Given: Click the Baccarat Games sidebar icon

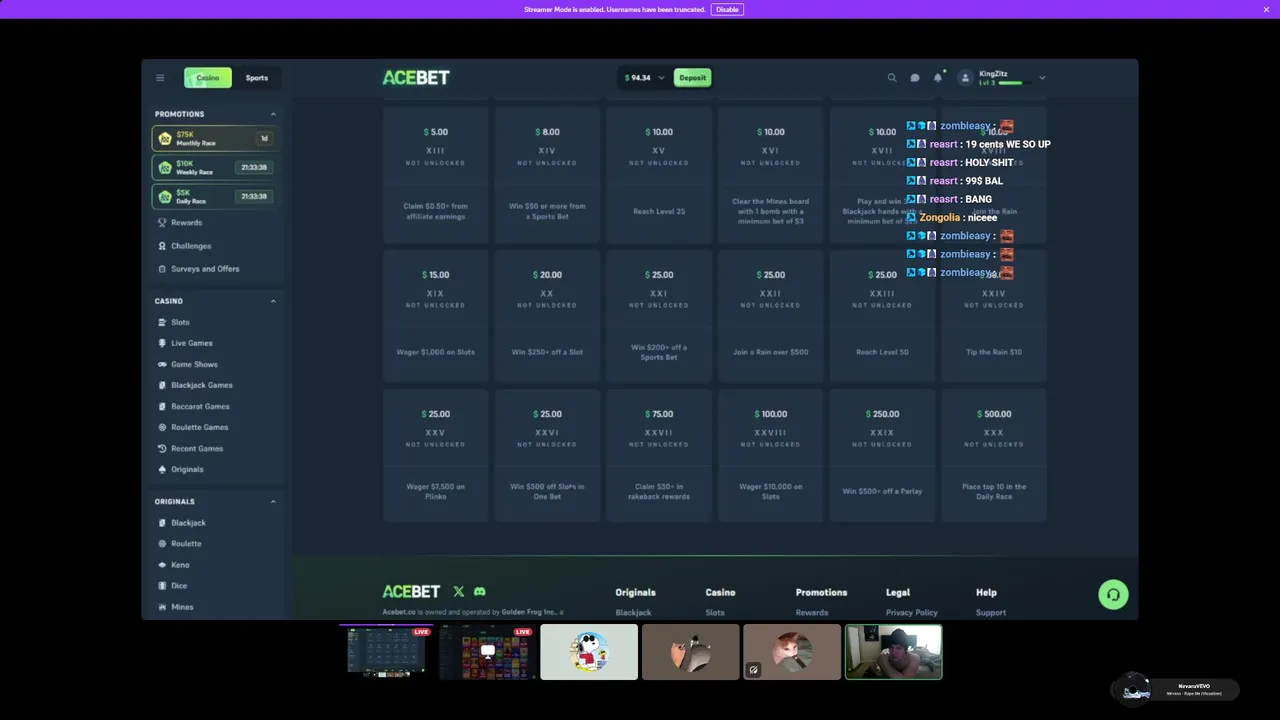Looking at the screenshot, I should pos(162,406).
